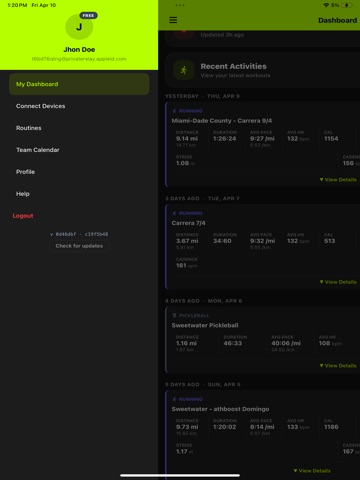This screenshot has height=480, width=360.
Task: Tap running icon on athboost Domingo activity
Action: coord(174,399)
